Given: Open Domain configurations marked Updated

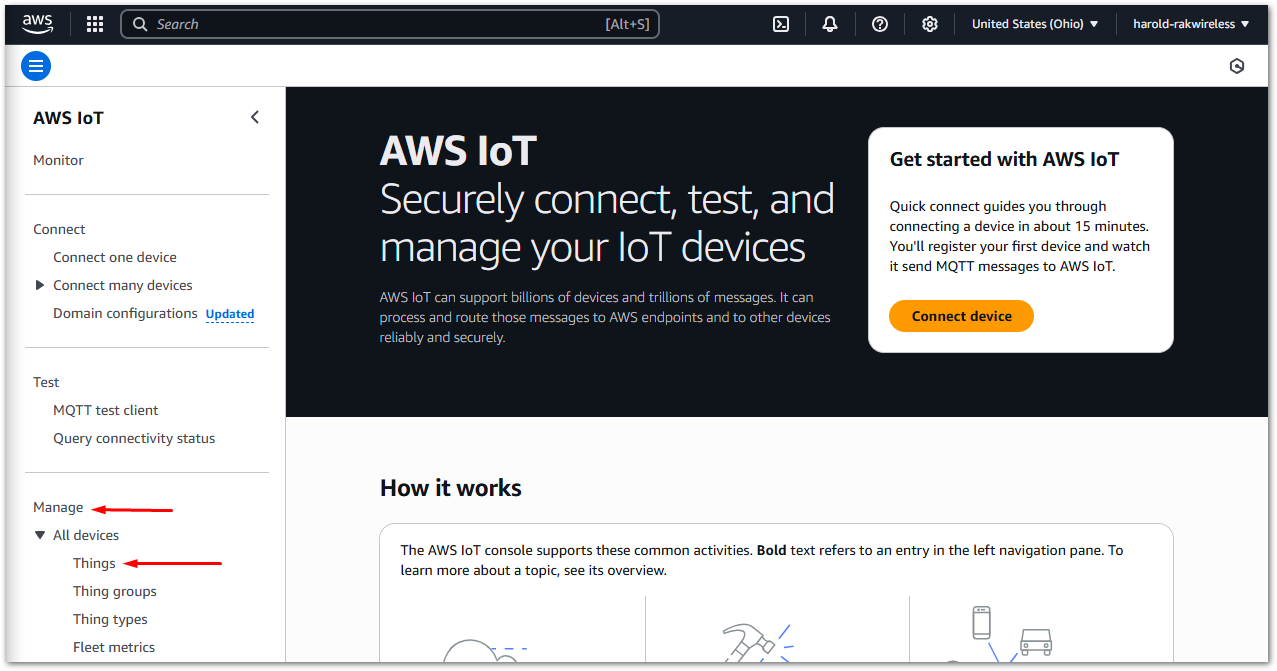Looking at the screenshot, I should pyautogui.click(x=125, y=312).
